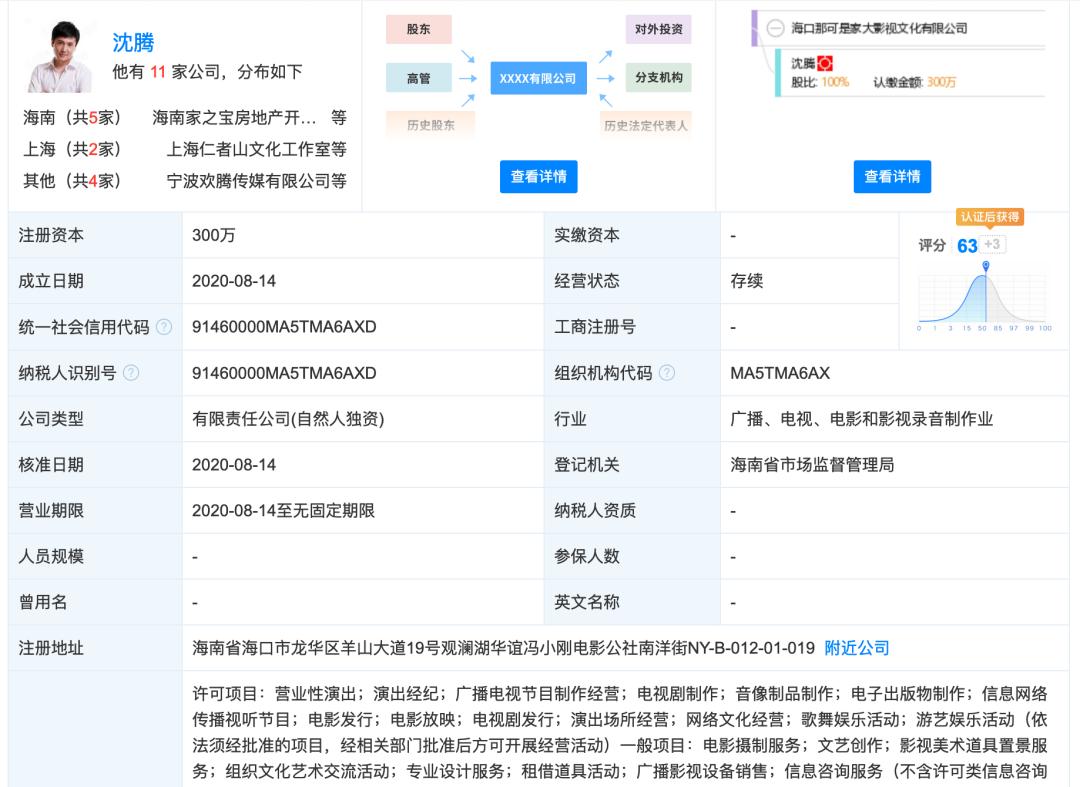The image size is (1080, 787).
Task: Click the 实缴资本 label cell
Action: click(632, 235)
